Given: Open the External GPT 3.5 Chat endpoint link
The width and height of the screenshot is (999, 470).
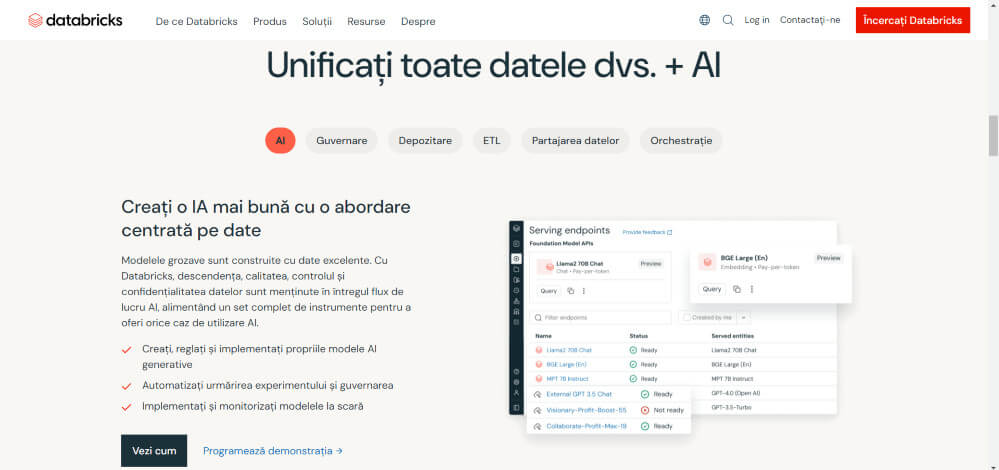Looking at the screenshot, I should click(579, 394).
